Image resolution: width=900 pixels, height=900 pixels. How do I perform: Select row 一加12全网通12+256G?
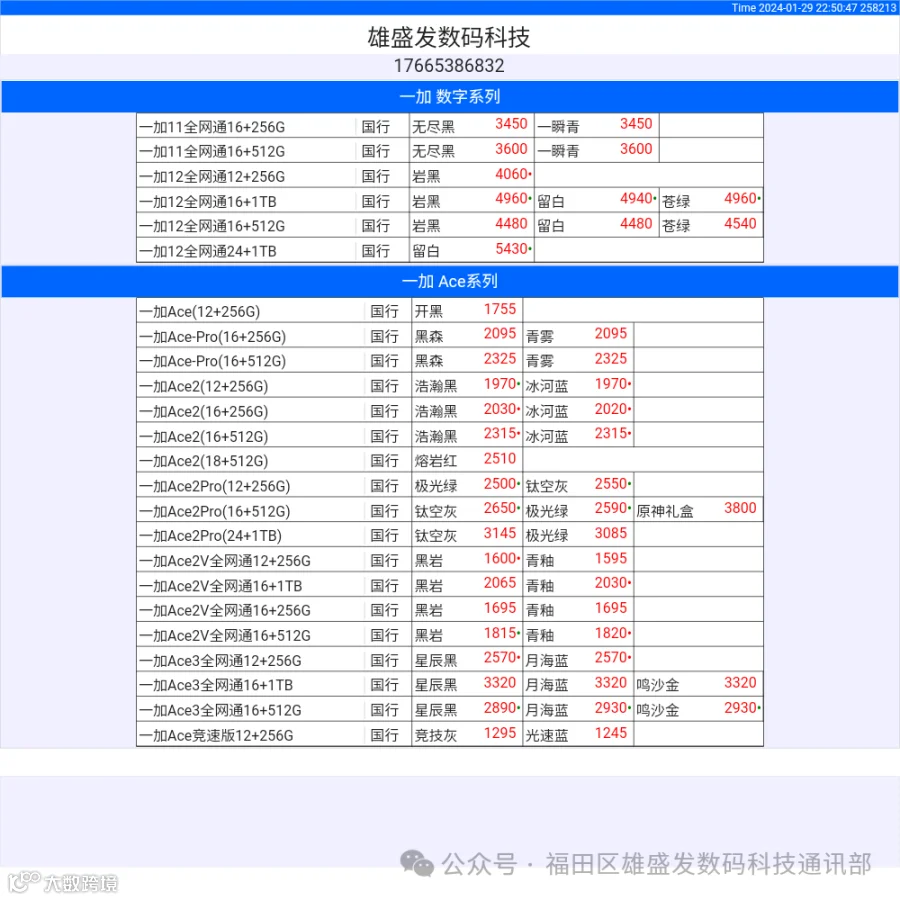[450, 176]
